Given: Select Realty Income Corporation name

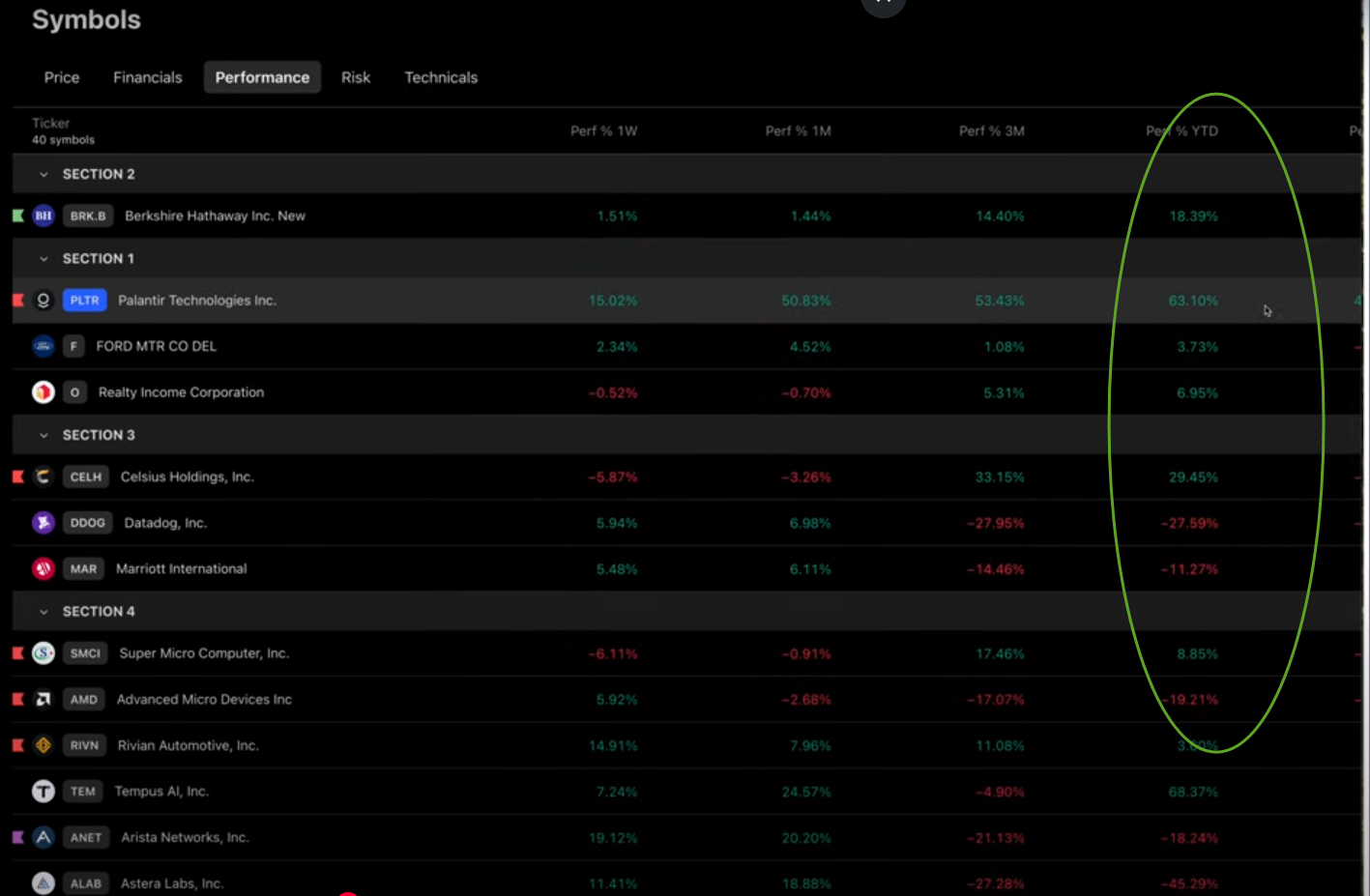Looking at the screenshot, I should point(181,392).
